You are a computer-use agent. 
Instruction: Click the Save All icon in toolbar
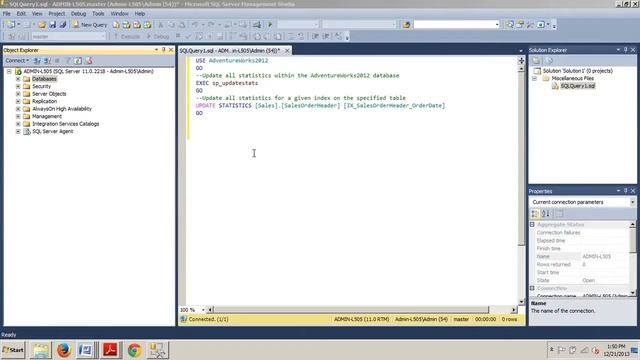tap(62, 25)
